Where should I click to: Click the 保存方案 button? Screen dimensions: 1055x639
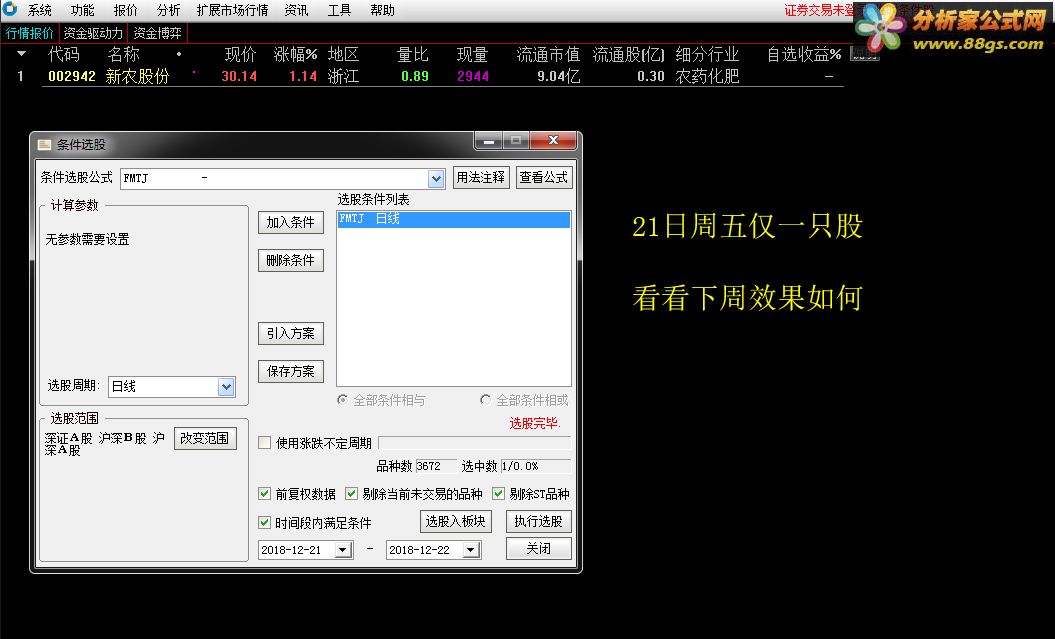[x=290, y=371]
